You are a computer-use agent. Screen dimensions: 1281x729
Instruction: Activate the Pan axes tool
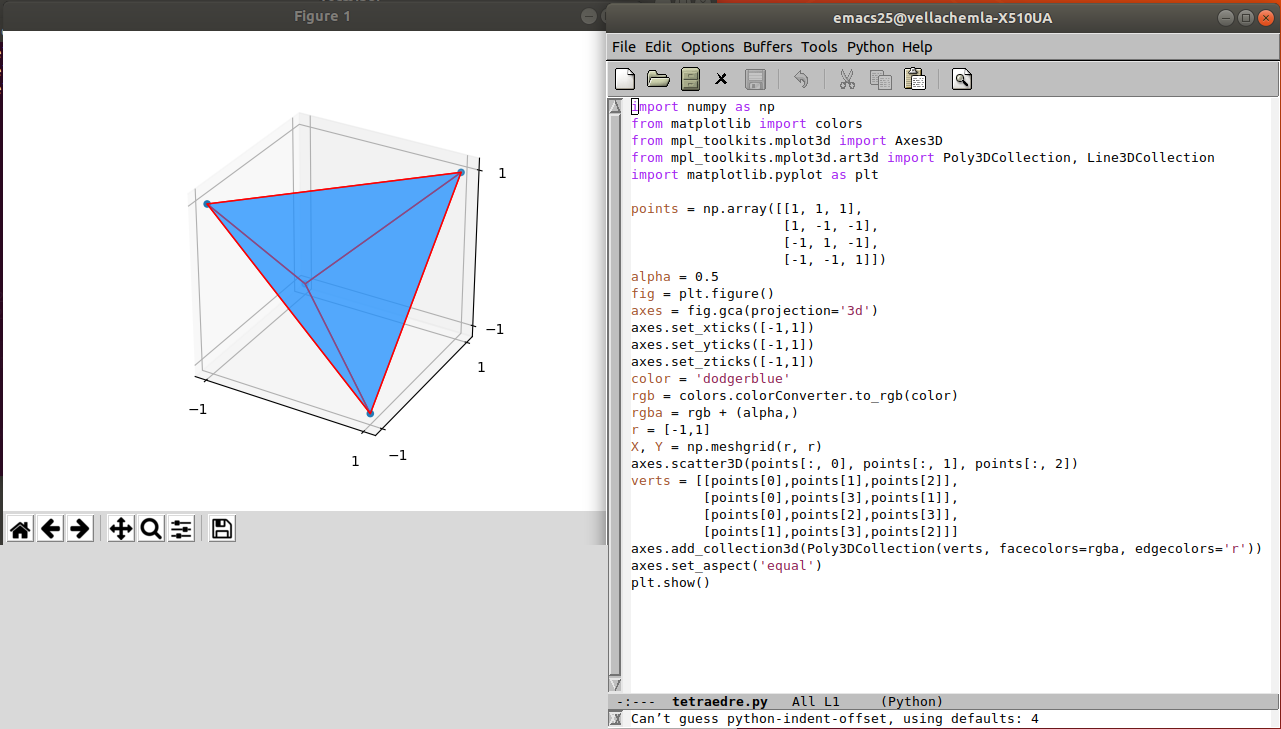pos(121,529)
